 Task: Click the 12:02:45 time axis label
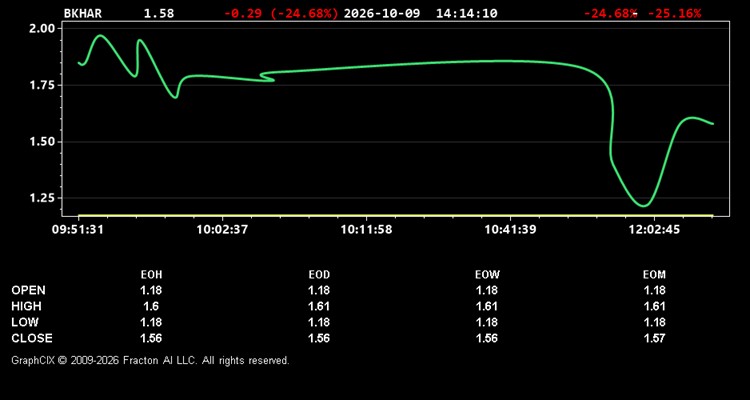653,229
